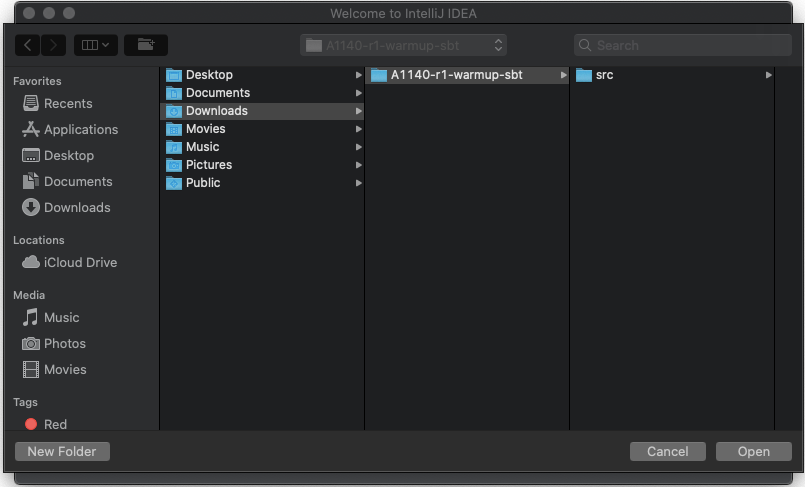Open Recents in the sidebar
This screenshot has height=487, width=805.
click(67, 103)
